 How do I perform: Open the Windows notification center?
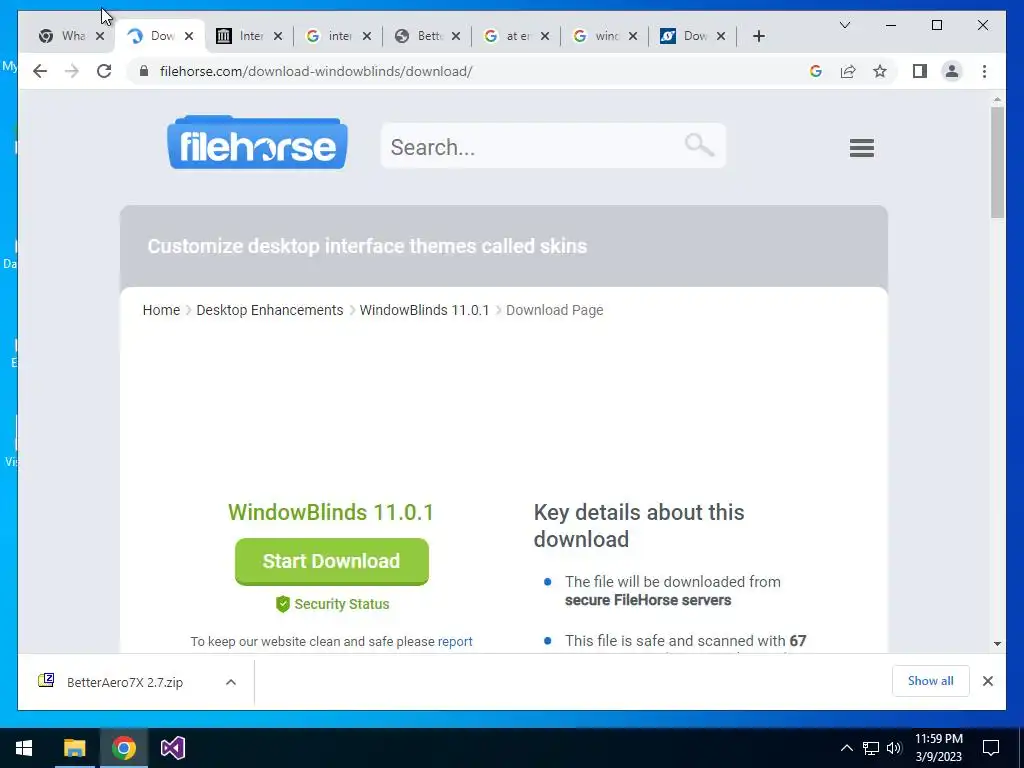coord(991,748)
